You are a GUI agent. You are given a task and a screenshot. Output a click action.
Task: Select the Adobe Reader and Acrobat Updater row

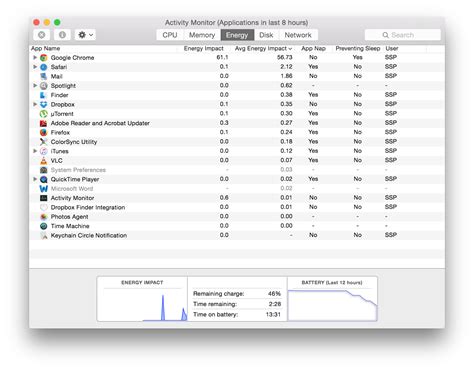[237, 123]
